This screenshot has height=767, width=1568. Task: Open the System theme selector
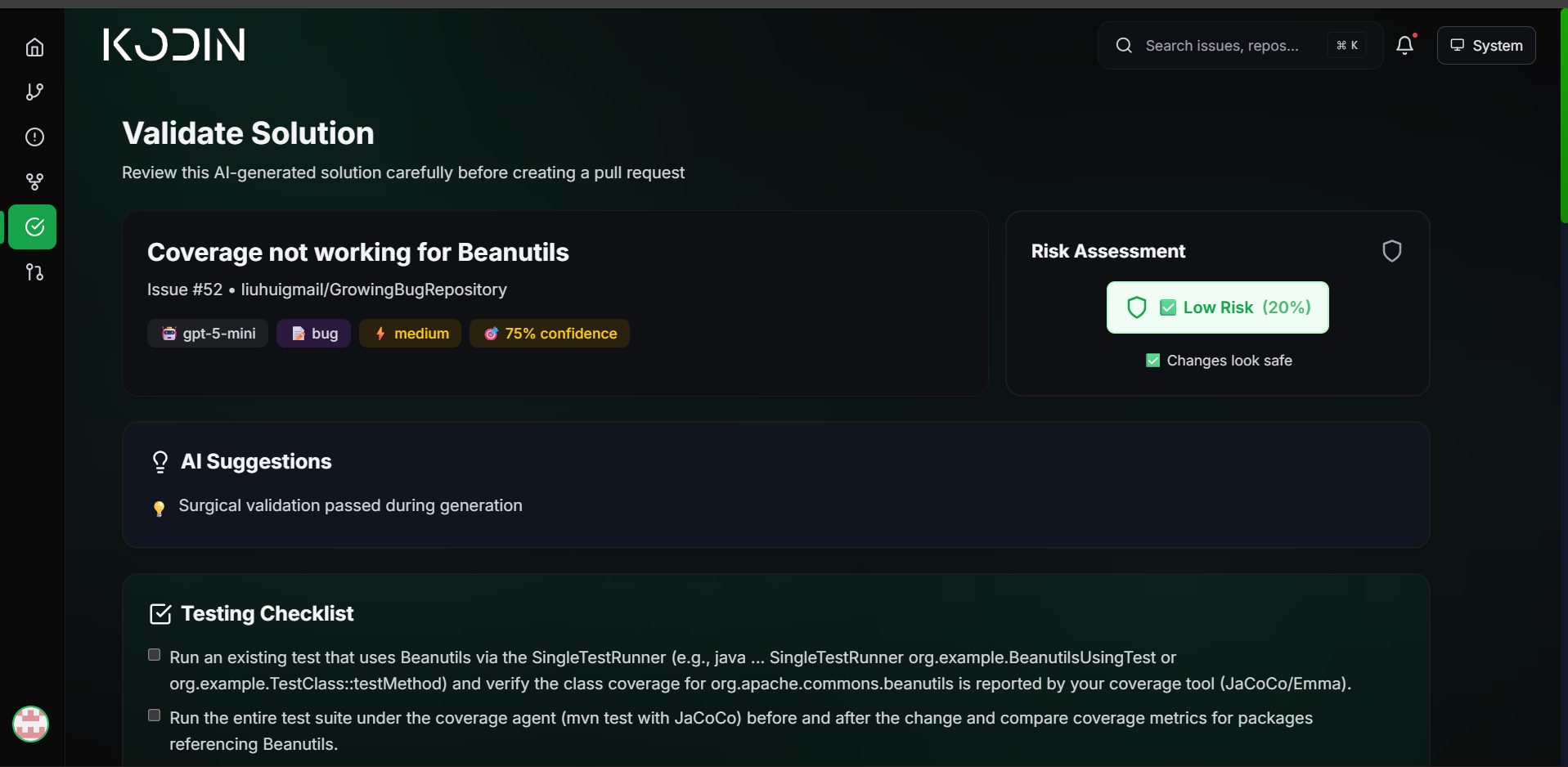click(x=1486, y=46)
